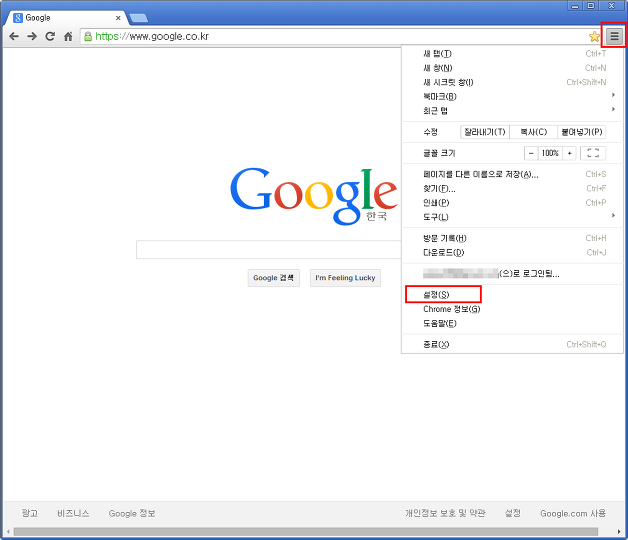
Task: Open the Chrome hamburger menu button
Action: click(614, 36)
